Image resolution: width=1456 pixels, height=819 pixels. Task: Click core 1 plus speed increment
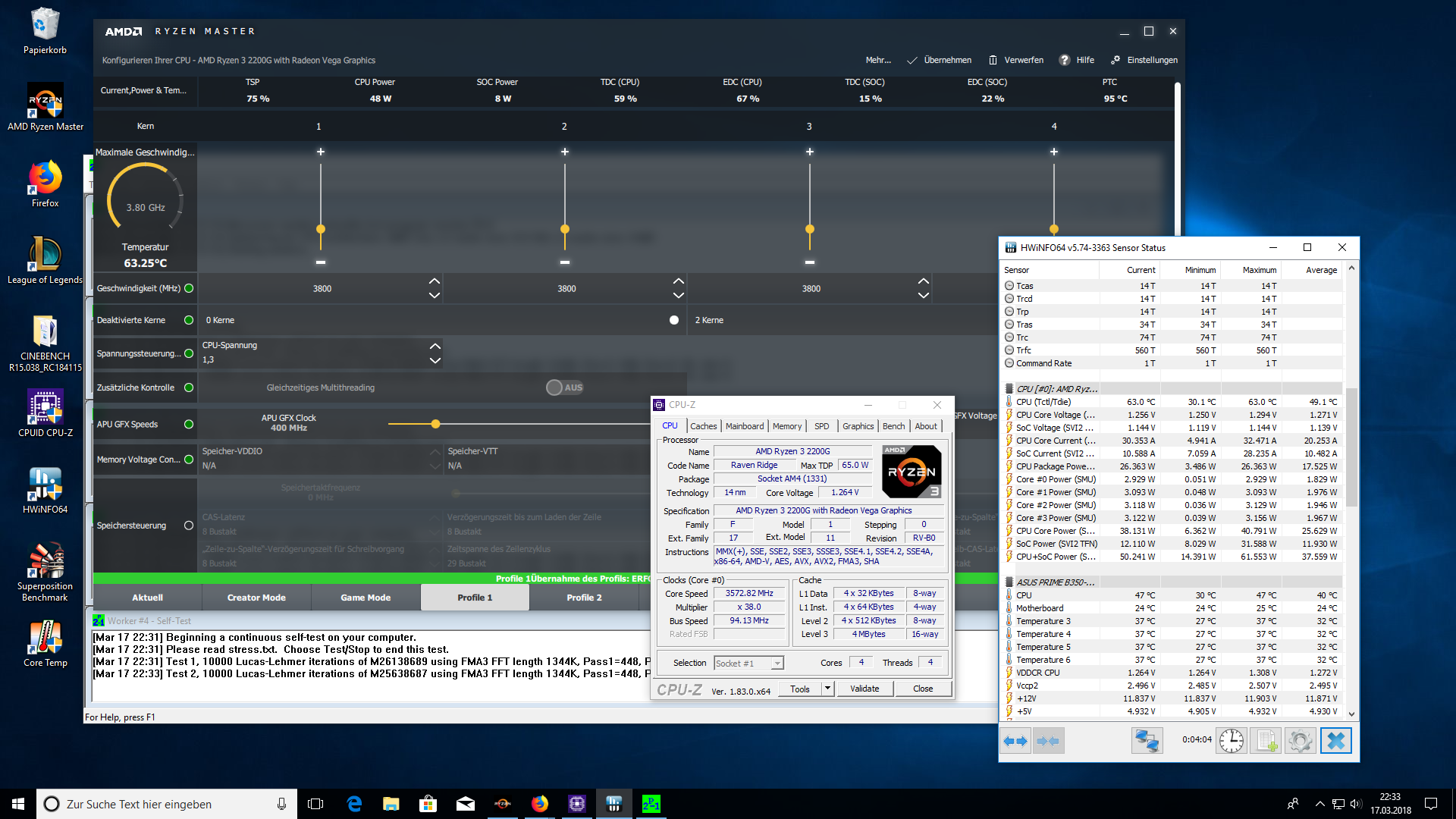point(321,152)
